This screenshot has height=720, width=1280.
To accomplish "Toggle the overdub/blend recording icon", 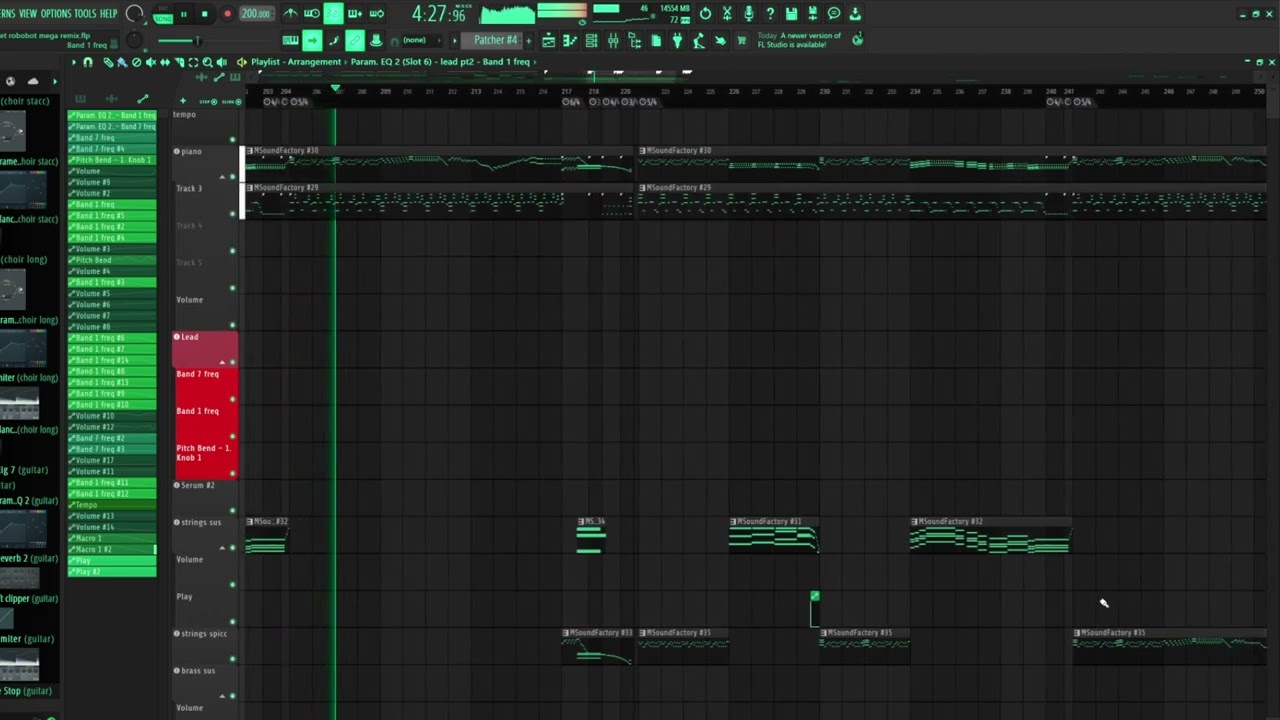I will pyautogui.click(x=355, y=14).
